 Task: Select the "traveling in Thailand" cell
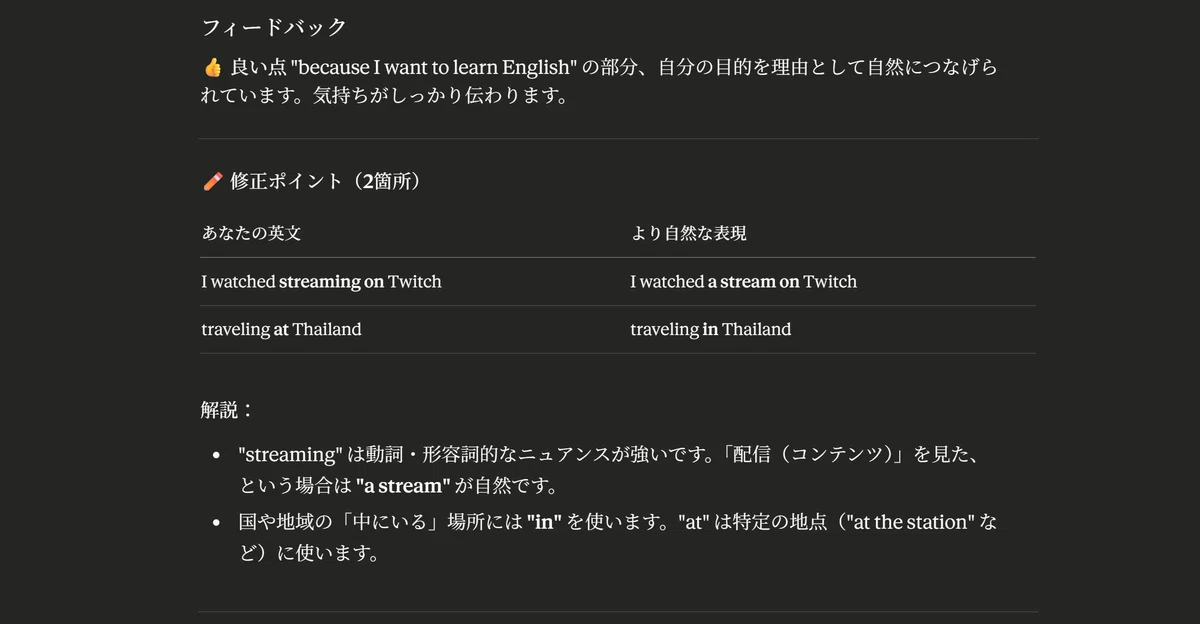710,329
